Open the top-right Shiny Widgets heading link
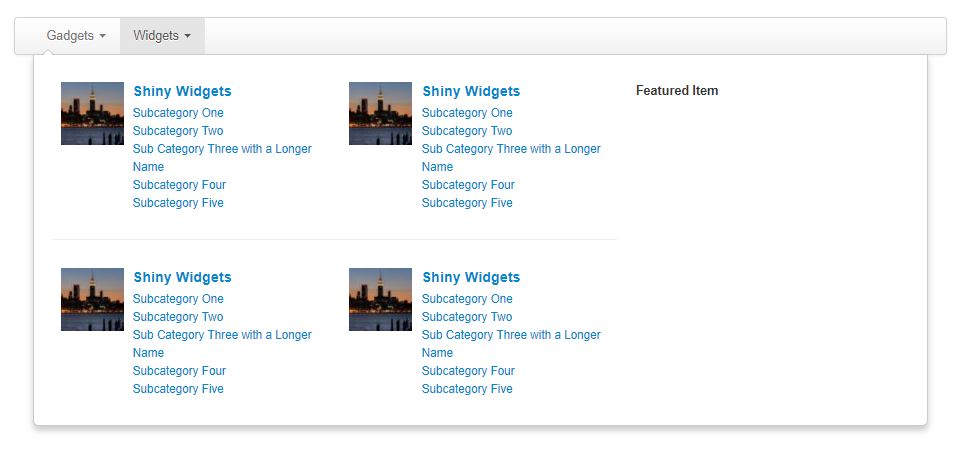The image size is (968, 454). pos(471,91)
